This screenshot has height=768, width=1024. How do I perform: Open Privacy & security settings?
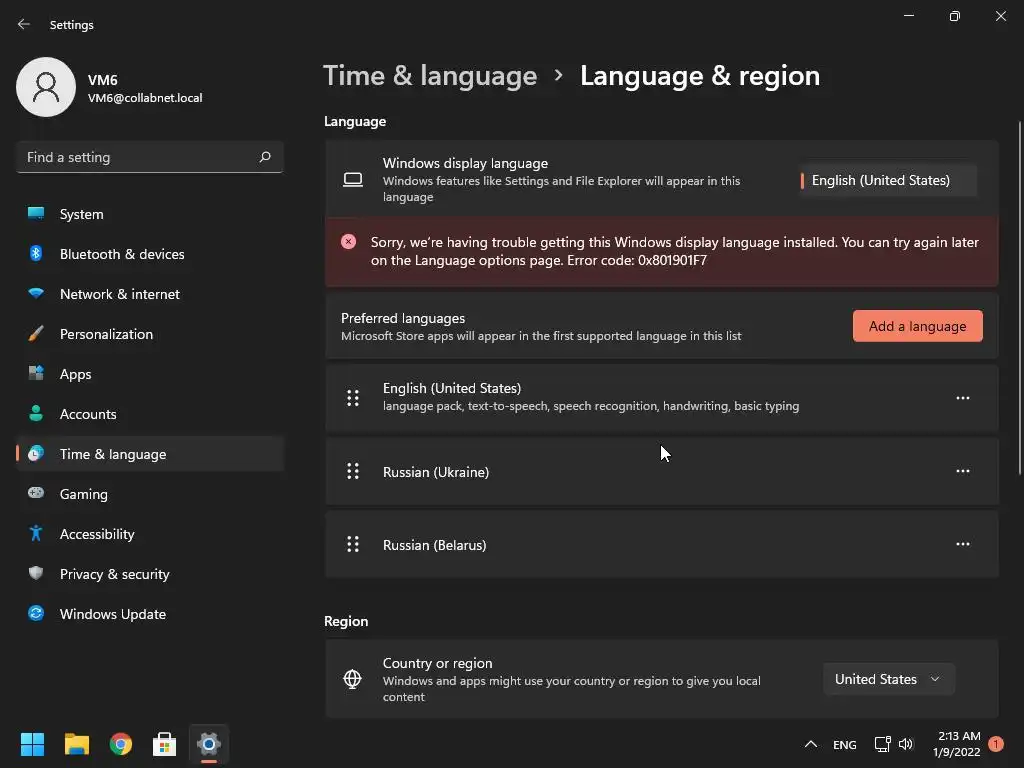point(150,573)
